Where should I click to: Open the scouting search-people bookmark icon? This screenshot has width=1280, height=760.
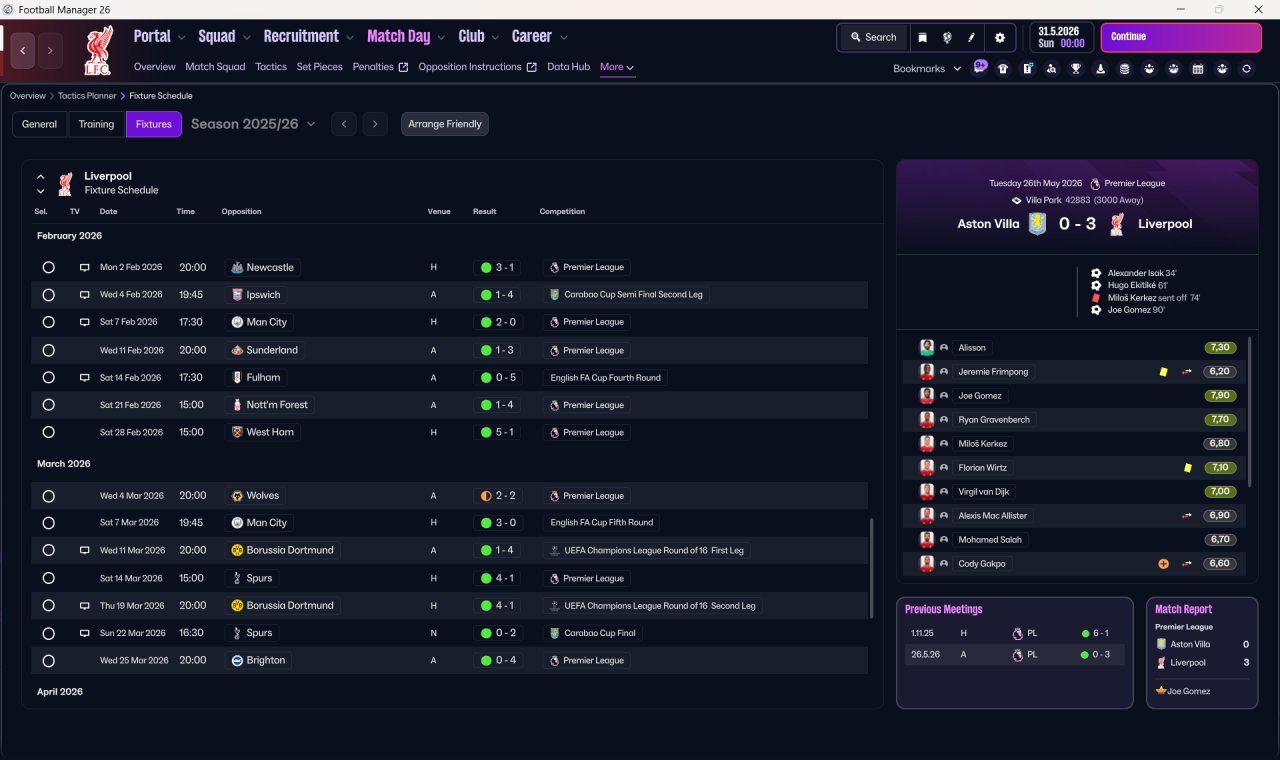pos(1051,69)
